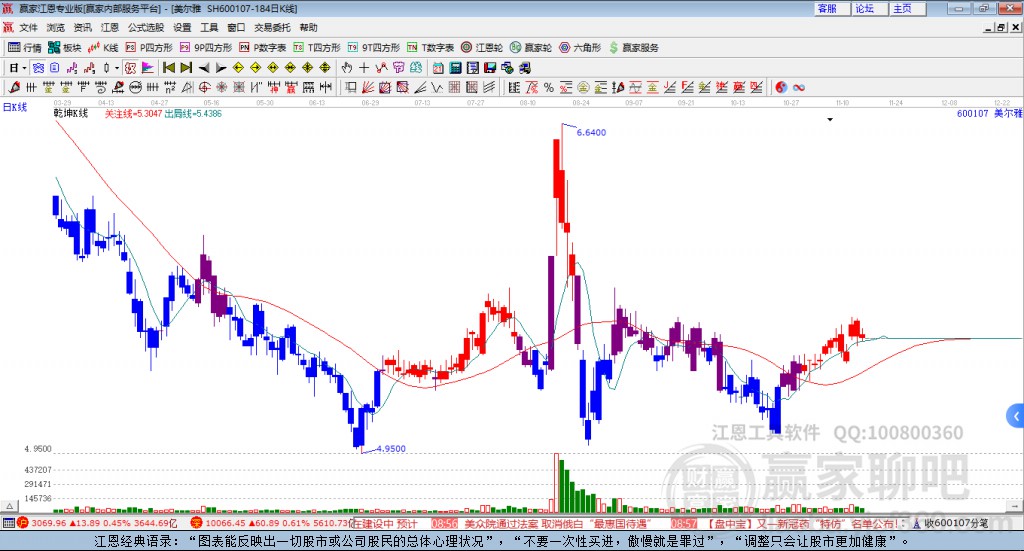
Task: Click the 收600107分笔 status button
Action: tap(952, 523)
